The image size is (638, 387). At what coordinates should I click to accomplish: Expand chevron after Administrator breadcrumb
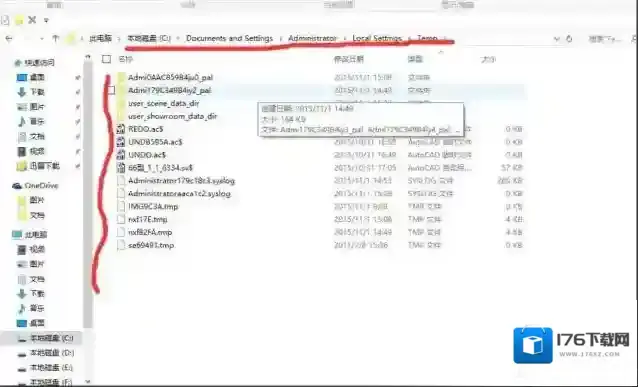(345, 39)
